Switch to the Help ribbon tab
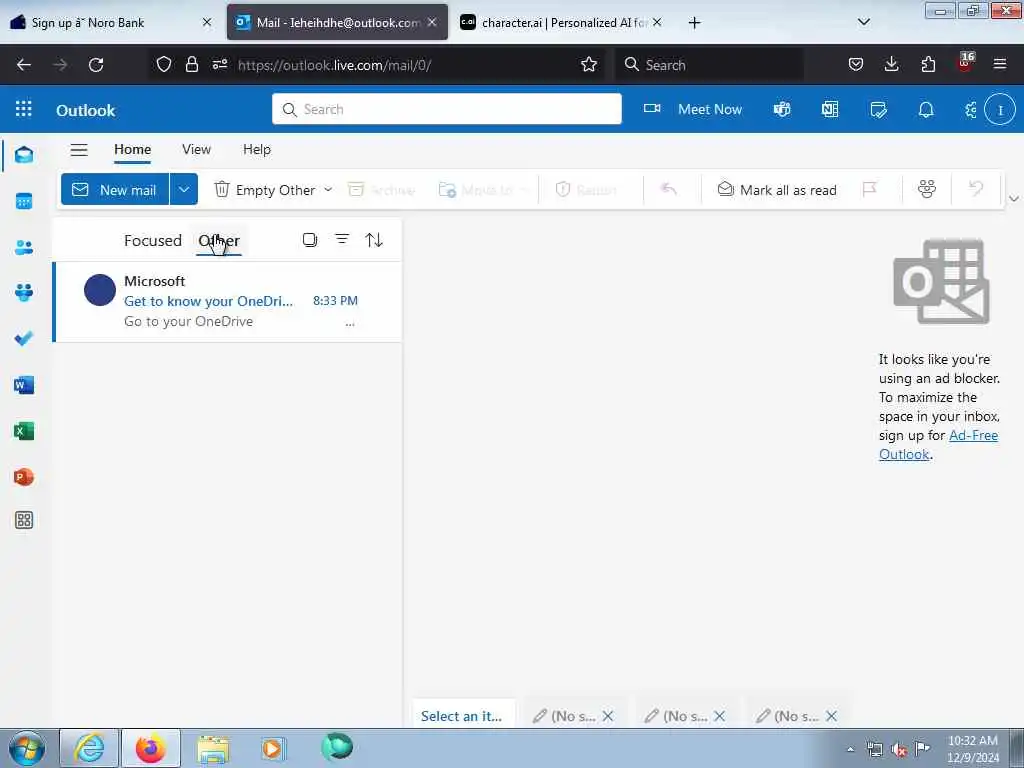1024x768 pixels. (257, 150)
